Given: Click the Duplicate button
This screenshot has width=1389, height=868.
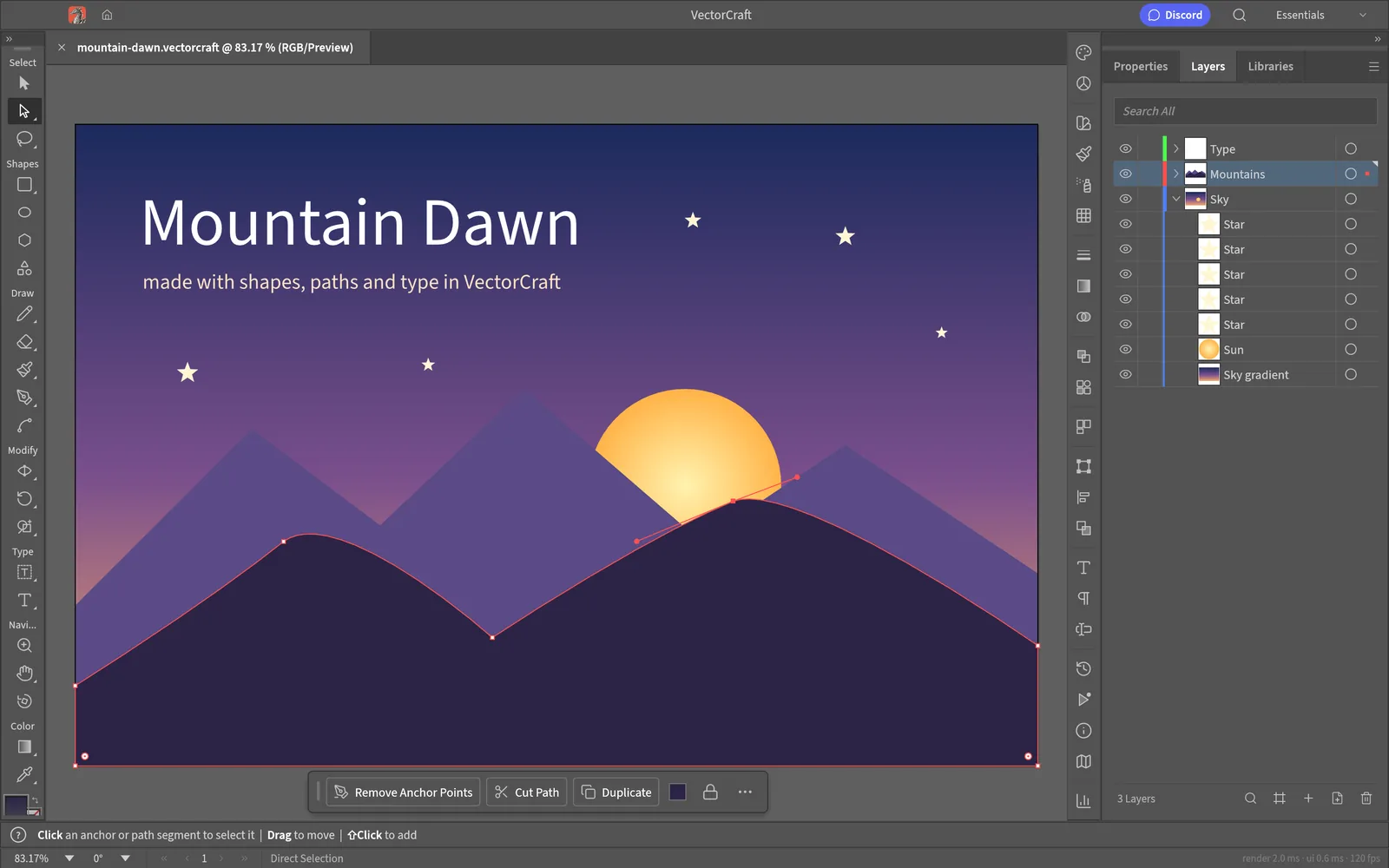Looking at the screenshot, I should (x=616, y=792).
